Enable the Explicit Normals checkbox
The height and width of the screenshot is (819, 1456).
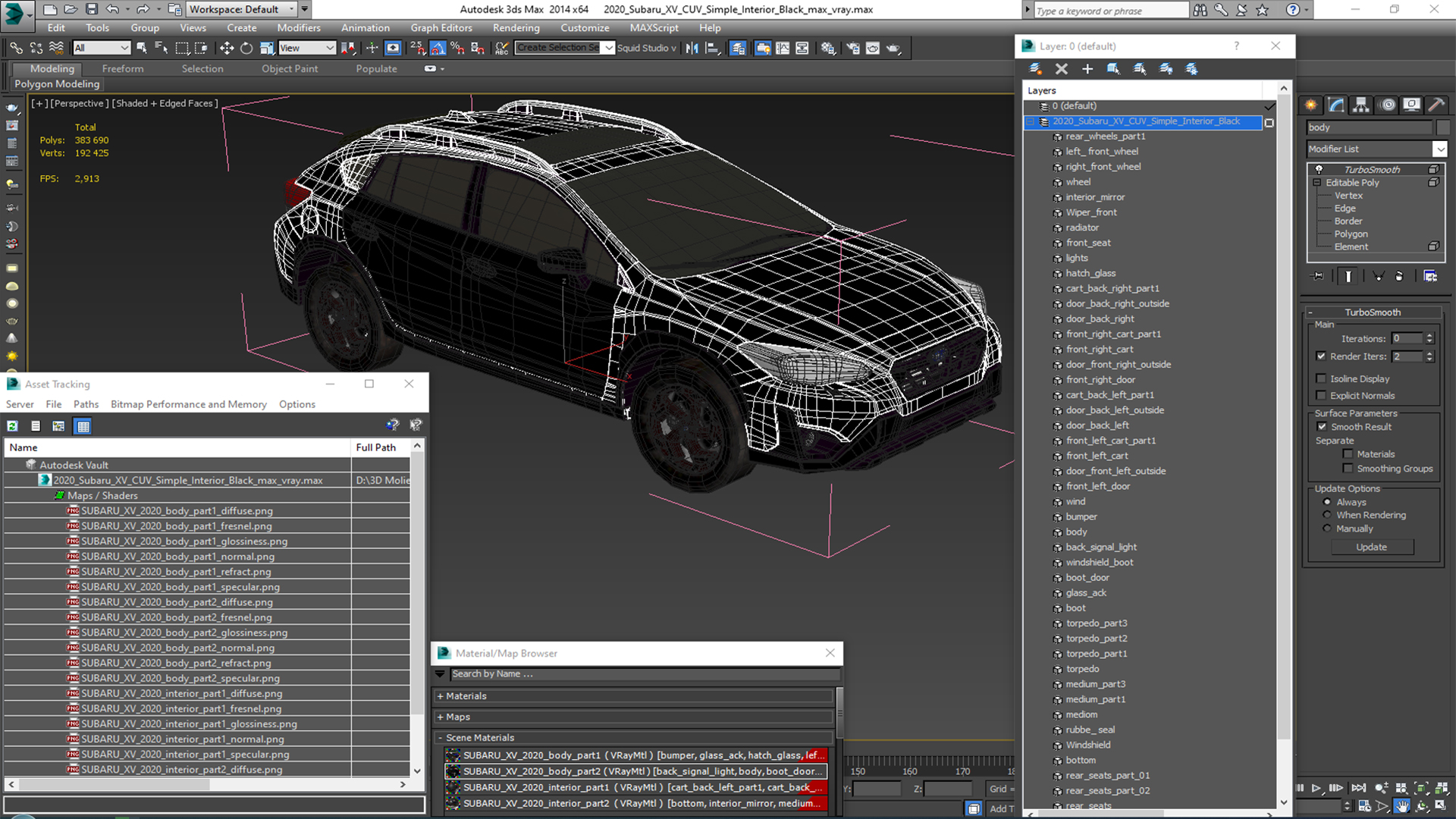[1321, 396]
